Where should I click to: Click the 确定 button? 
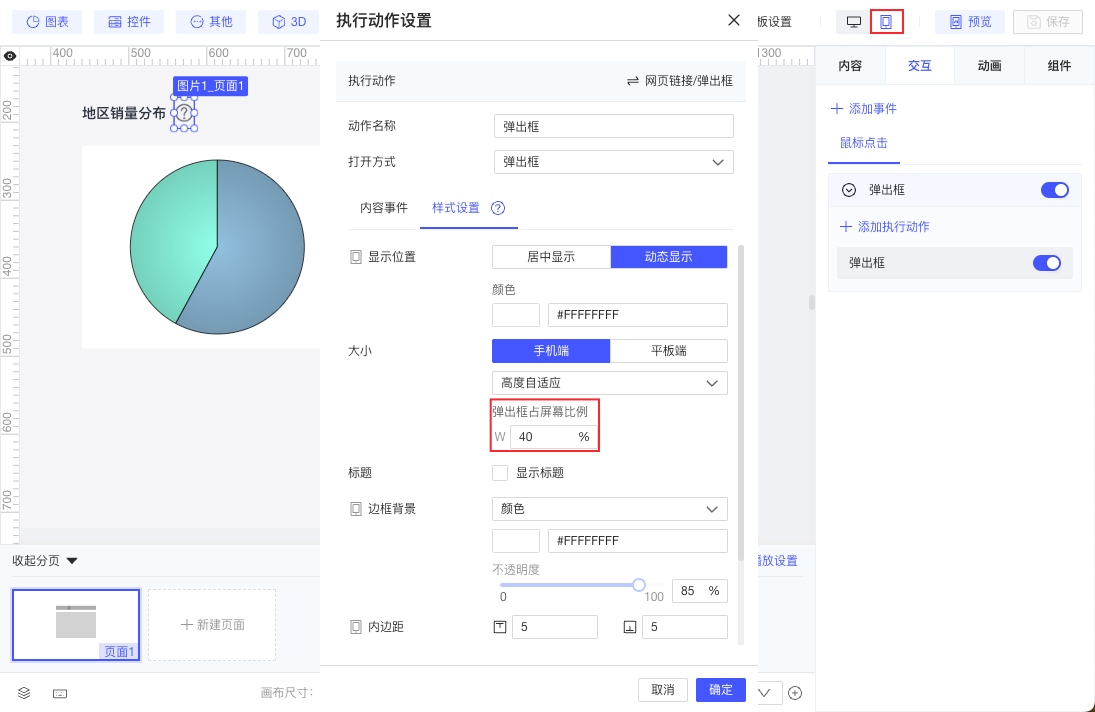[721, 690]
